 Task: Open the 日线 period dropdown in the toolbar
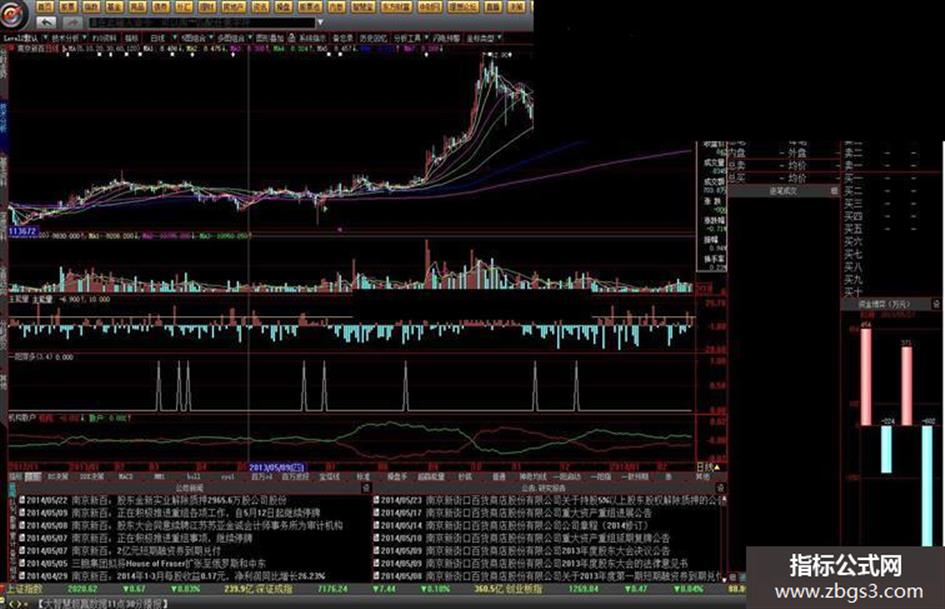163,37
